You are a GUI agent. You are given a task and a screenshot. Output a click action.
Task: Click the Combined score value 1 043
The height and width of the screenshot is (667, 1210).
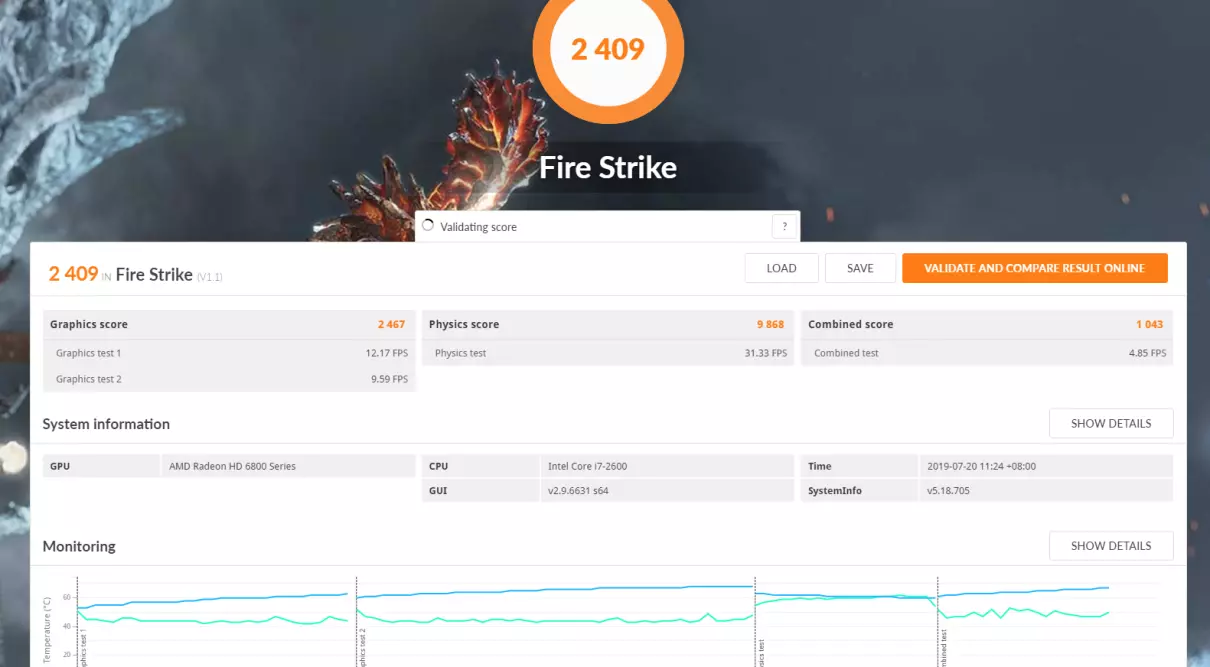pyautogui.click(x=1149, y=324)
